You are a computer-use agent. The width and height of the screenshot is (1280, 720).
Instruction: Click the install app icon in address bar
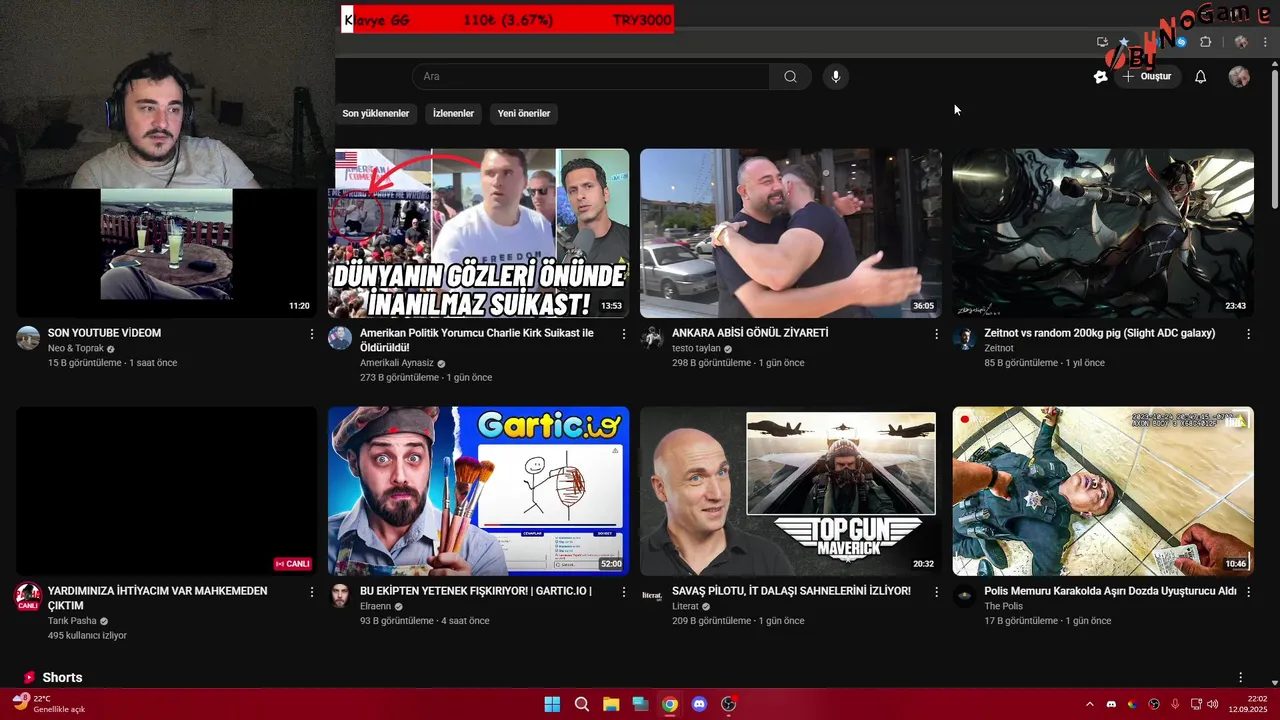click(1102, 42)
